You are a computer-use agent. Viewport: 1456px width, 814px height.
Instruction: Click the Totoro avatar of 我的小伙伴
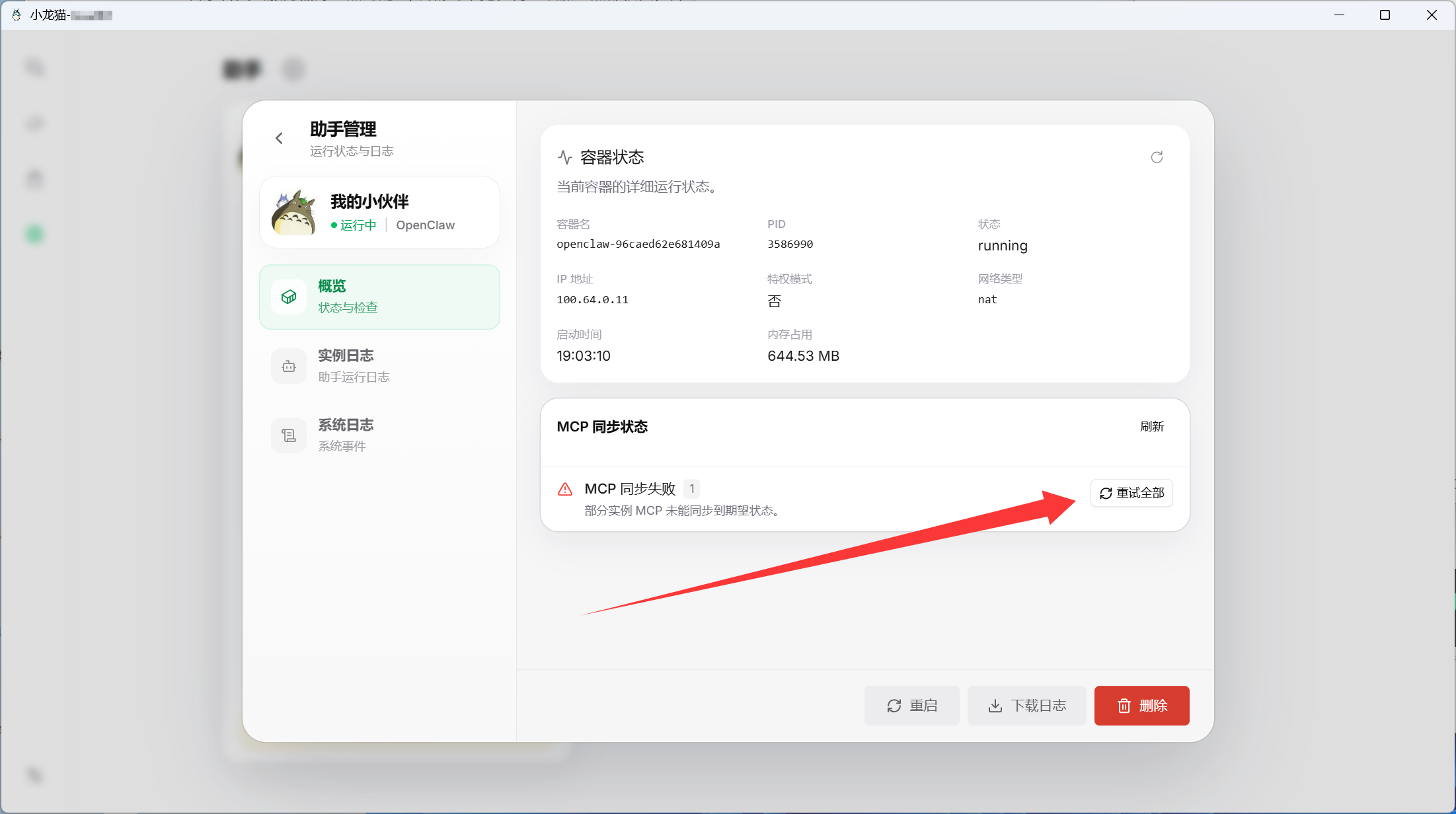point(294,213)
